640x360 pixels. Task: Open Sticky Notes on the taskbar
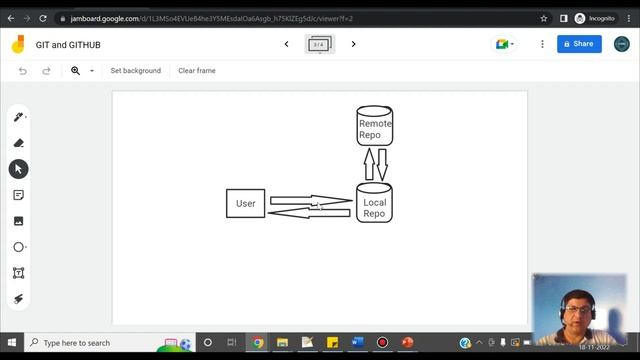(332, 342)
